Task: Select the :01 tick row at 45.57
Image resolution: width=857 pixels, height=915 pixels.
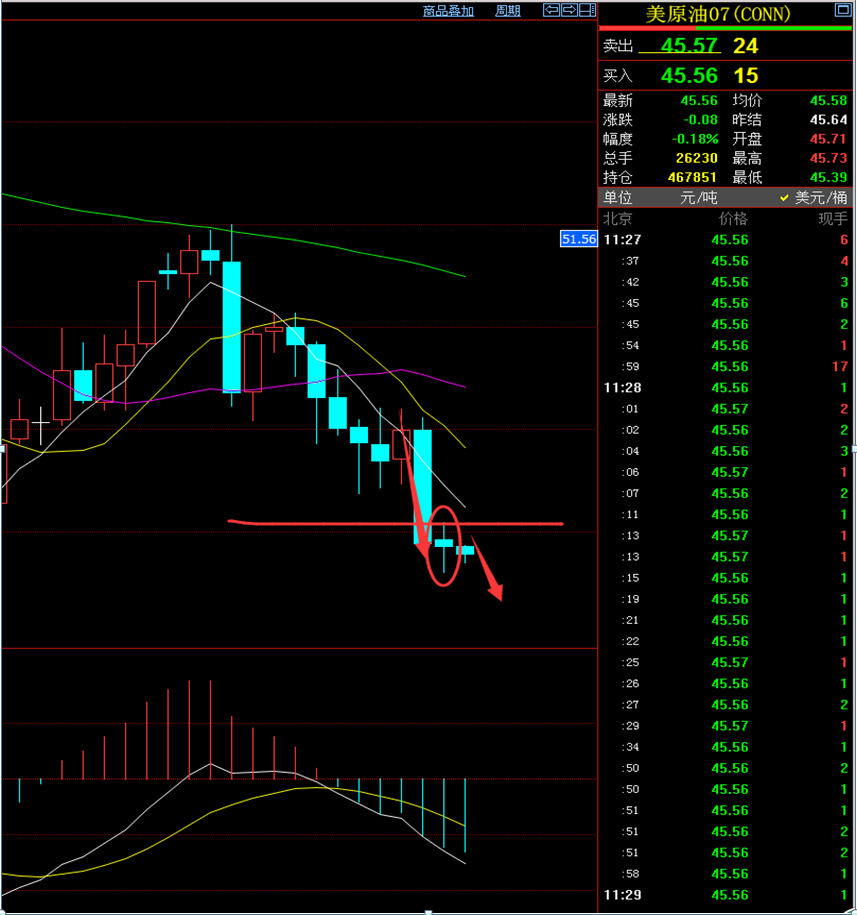Action: pyautogui.click(x=725, y=408)
